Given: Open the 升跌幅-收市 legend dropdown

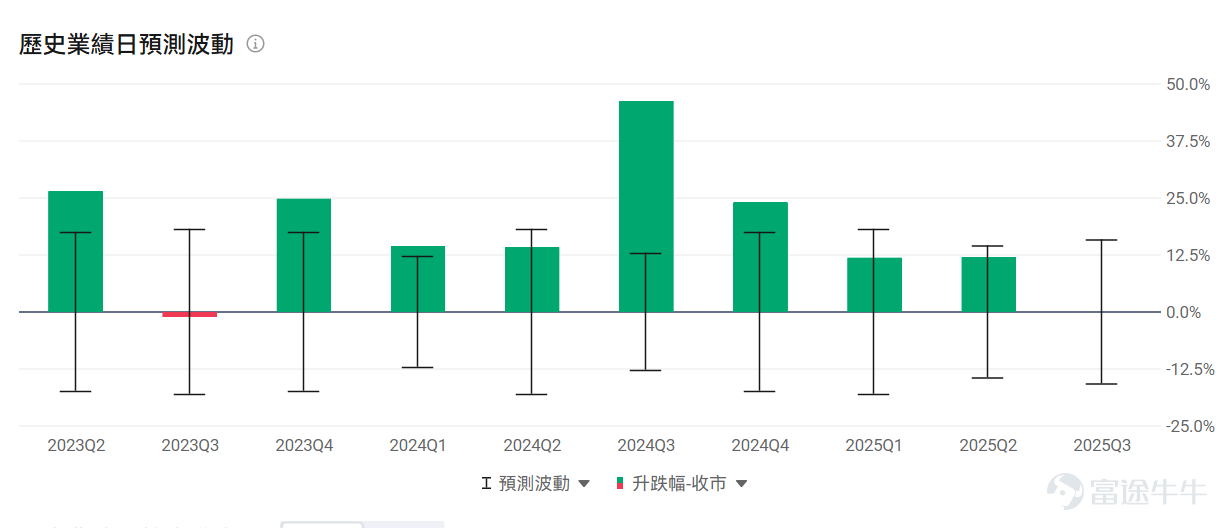Looking at the screenshot, I should click(741, 484).
